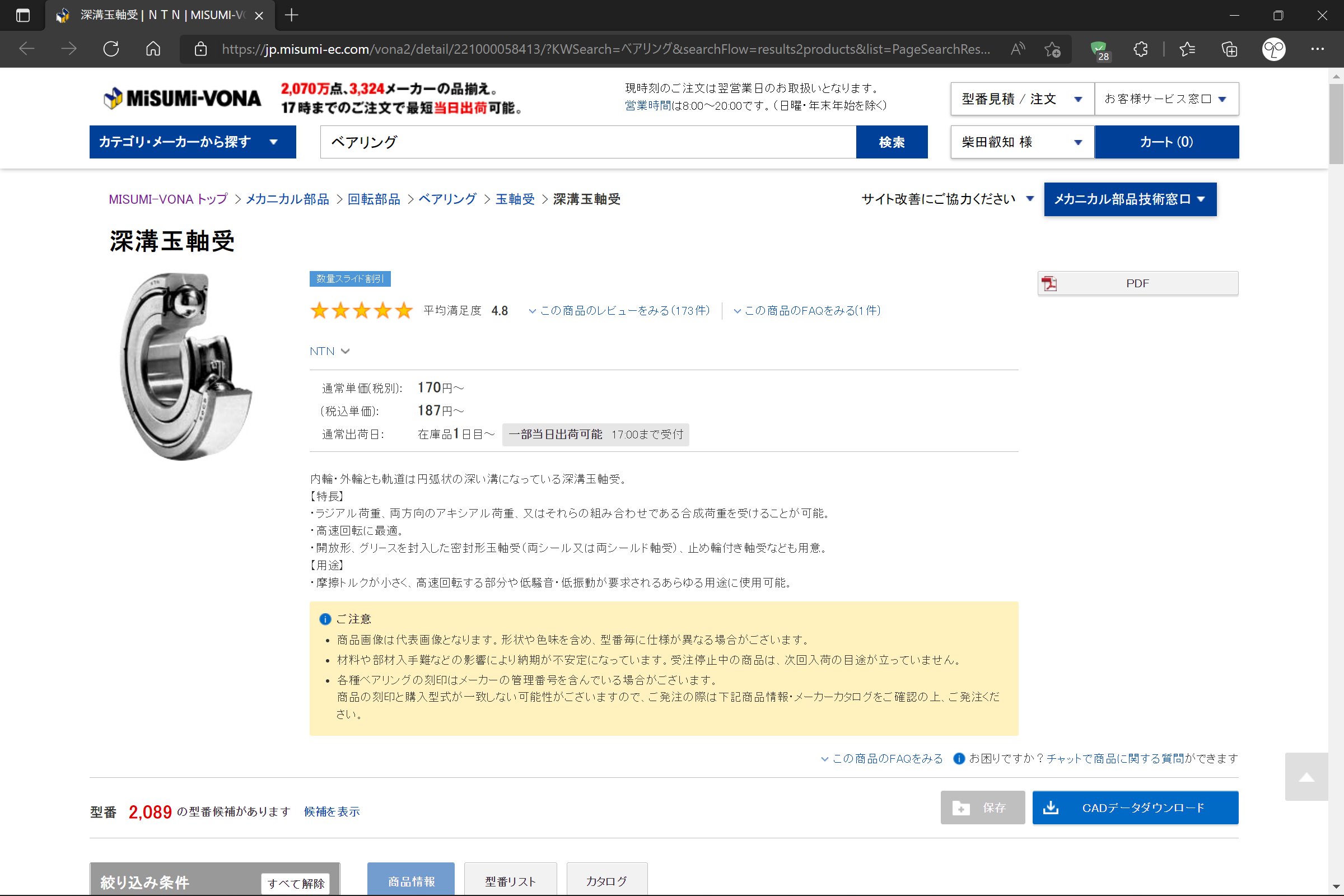Click the browser address bar URL
The height and width of the screenshot is (896, 1344).
606,49
